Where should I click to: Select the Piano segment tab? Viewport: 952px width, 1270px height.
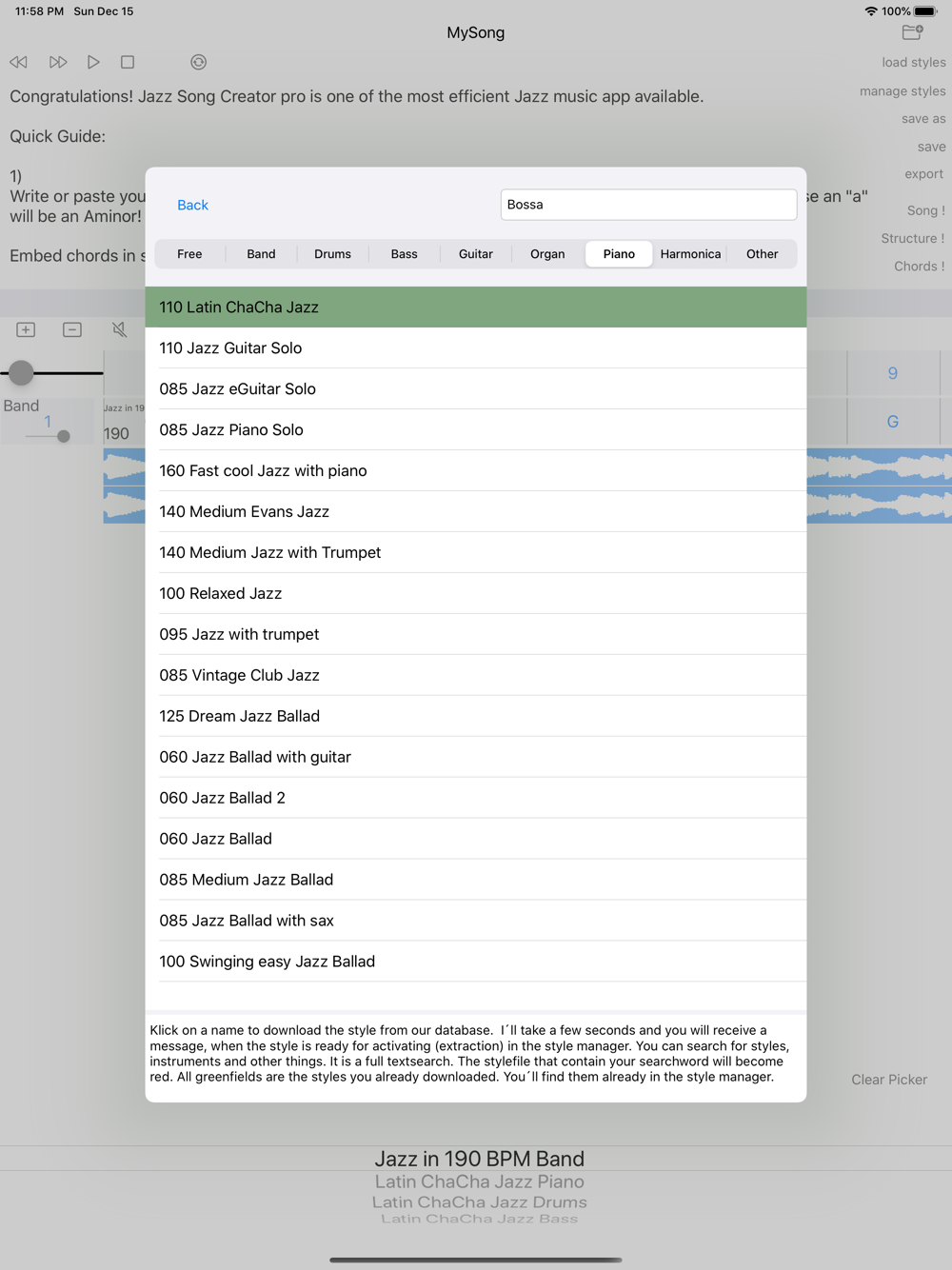(619, 254)
